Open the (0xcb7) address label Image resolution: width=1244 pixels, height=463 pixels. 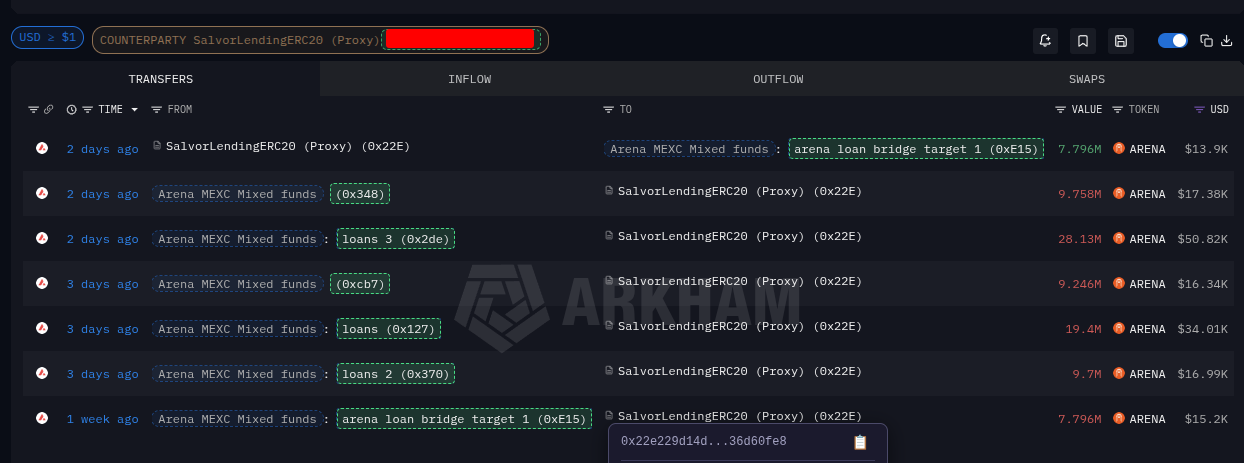coord(360,284)
